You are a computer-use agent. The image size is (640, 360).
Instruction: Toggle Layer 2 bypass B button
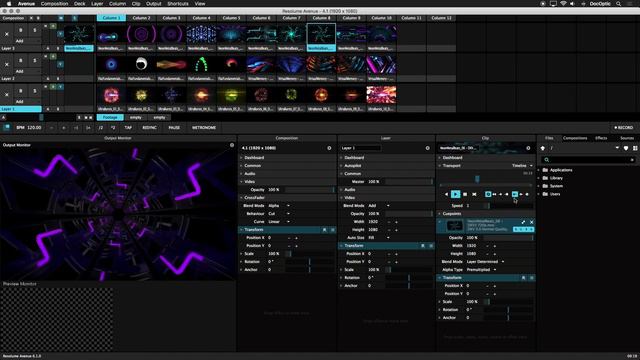coord(20,60)
